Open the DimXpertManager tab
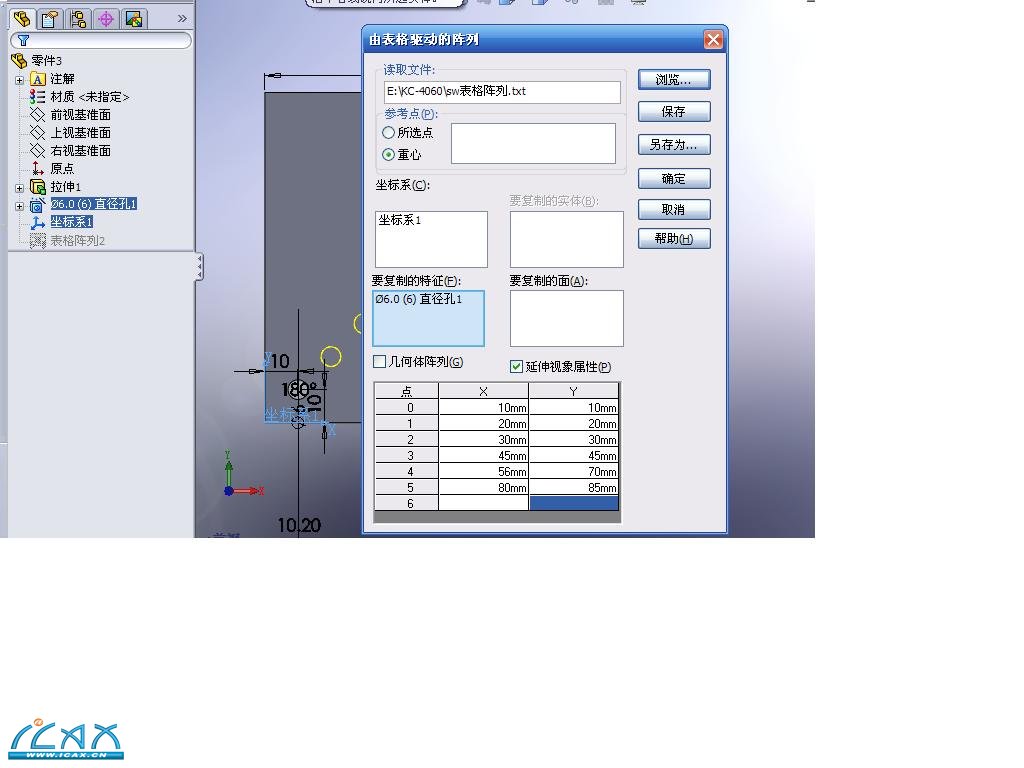The width and height of the screenshot is (1024, 768). pyautogui.click(x=106, y=19)
